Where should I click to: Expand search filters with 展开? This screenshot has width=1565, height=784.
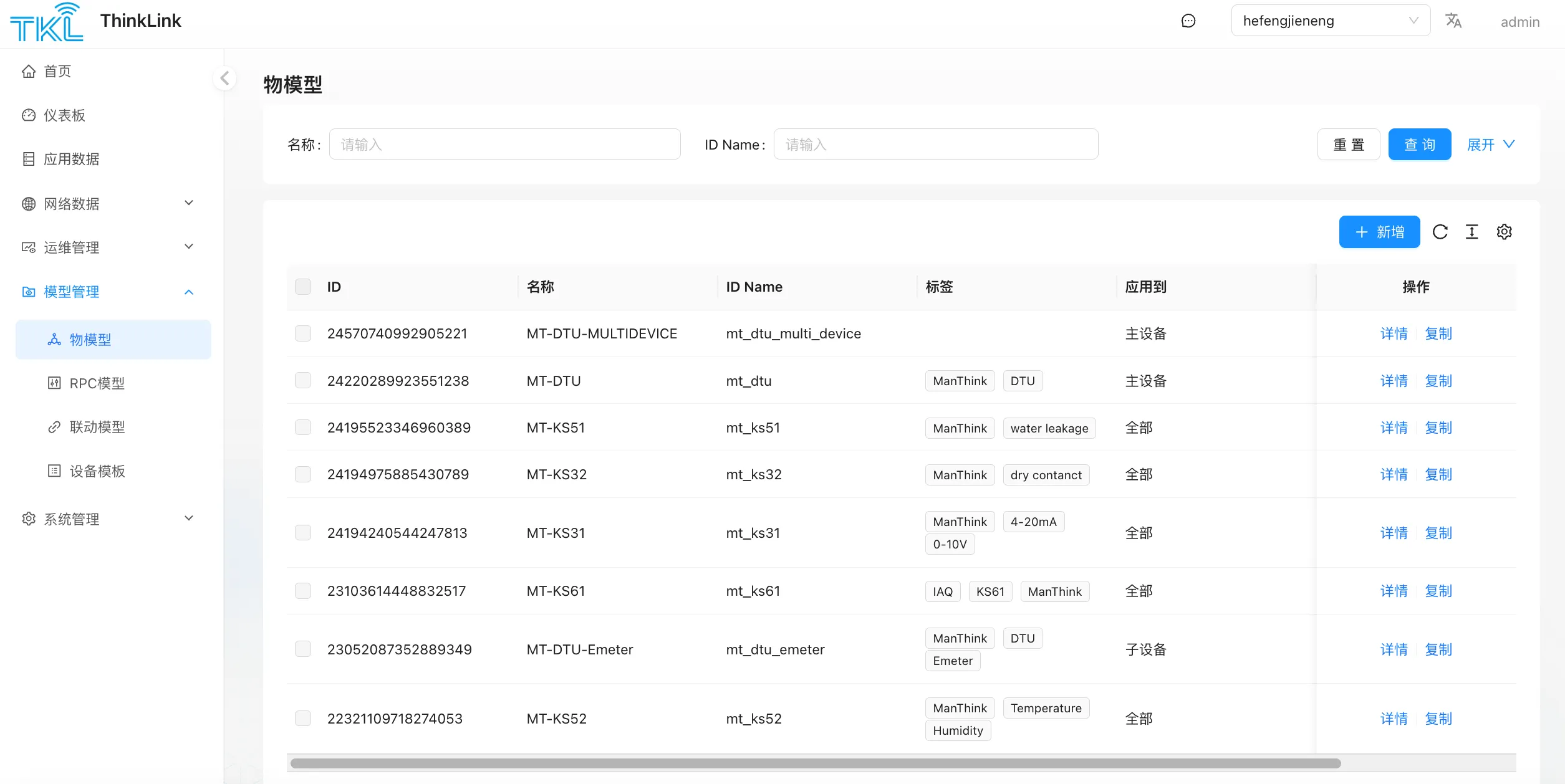coord(1490,145)
